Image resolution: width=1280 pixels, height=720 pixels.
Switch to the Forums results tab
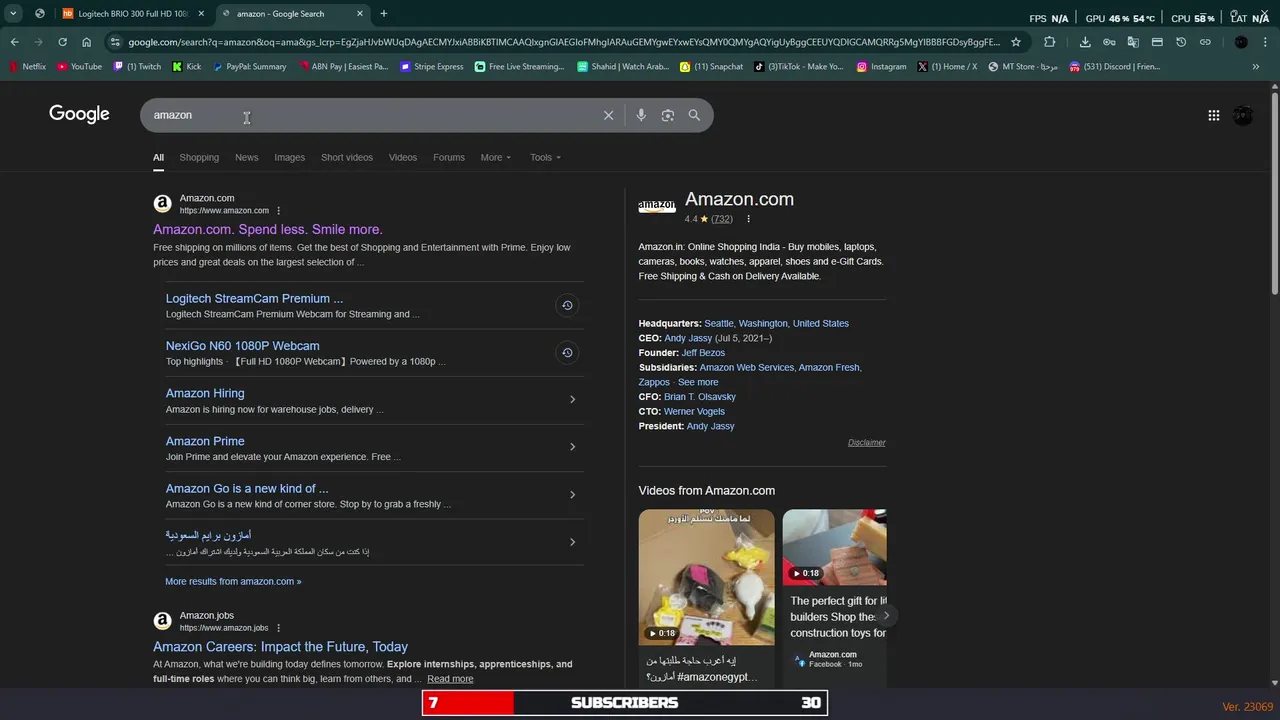pyautogui.click(x=449, y=157)
